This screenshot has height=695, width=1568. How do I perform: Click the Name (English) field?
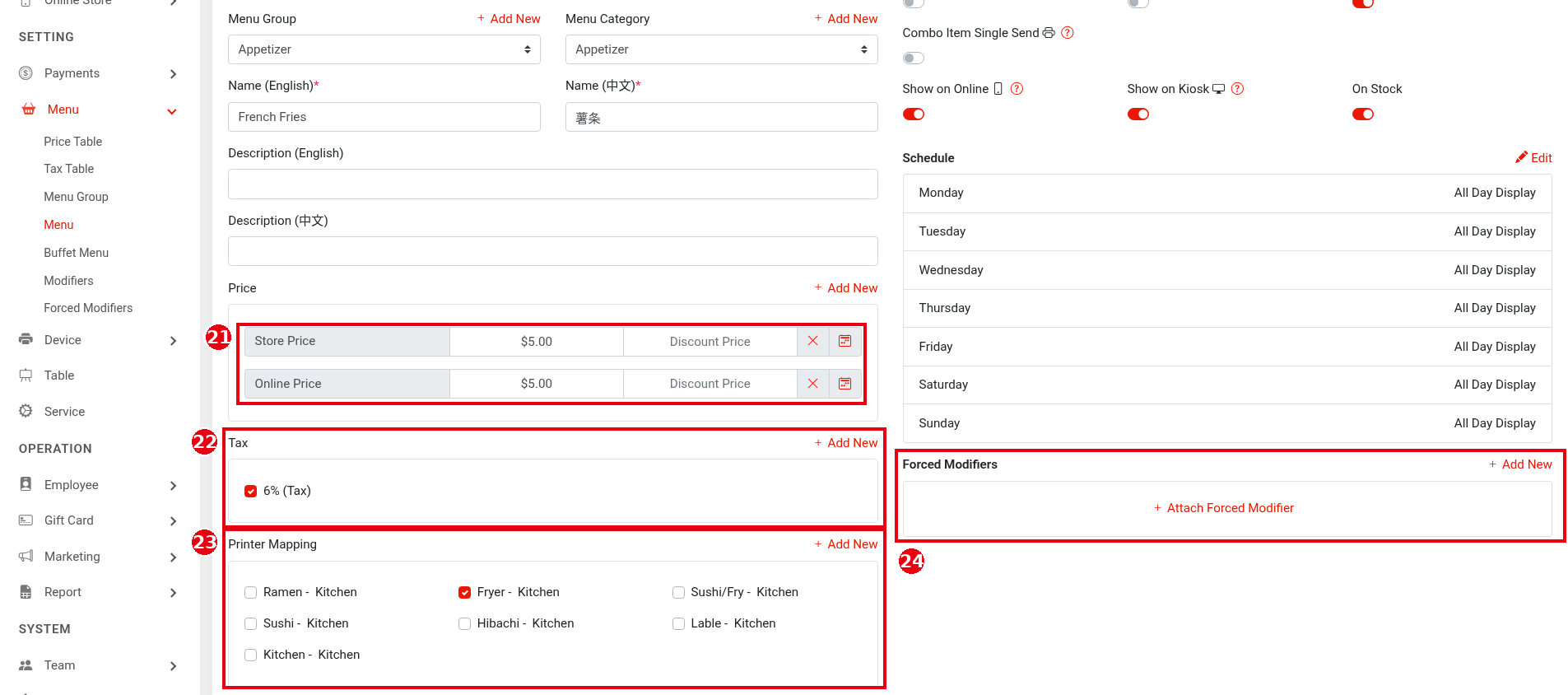pos(384,117)
